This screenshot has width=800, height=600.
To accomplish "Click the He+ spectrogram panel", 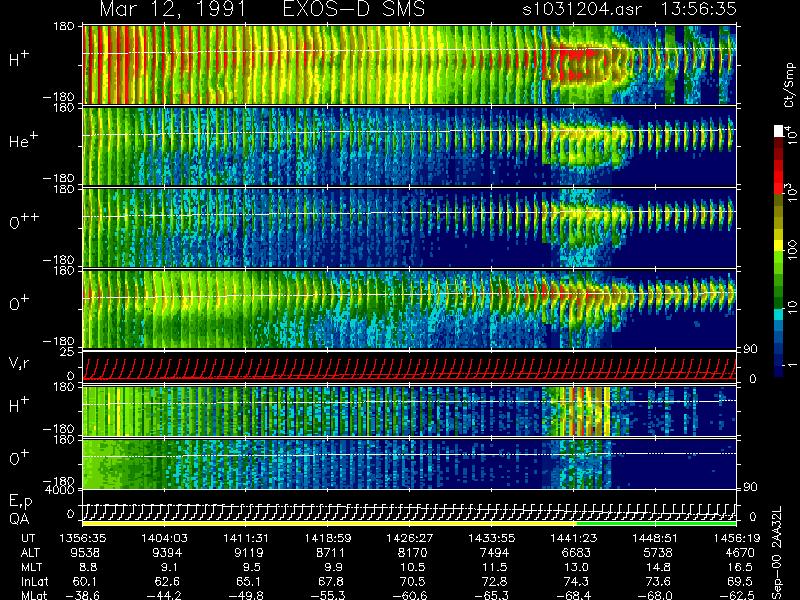I will pyautogui.click(x=409, y=146).
